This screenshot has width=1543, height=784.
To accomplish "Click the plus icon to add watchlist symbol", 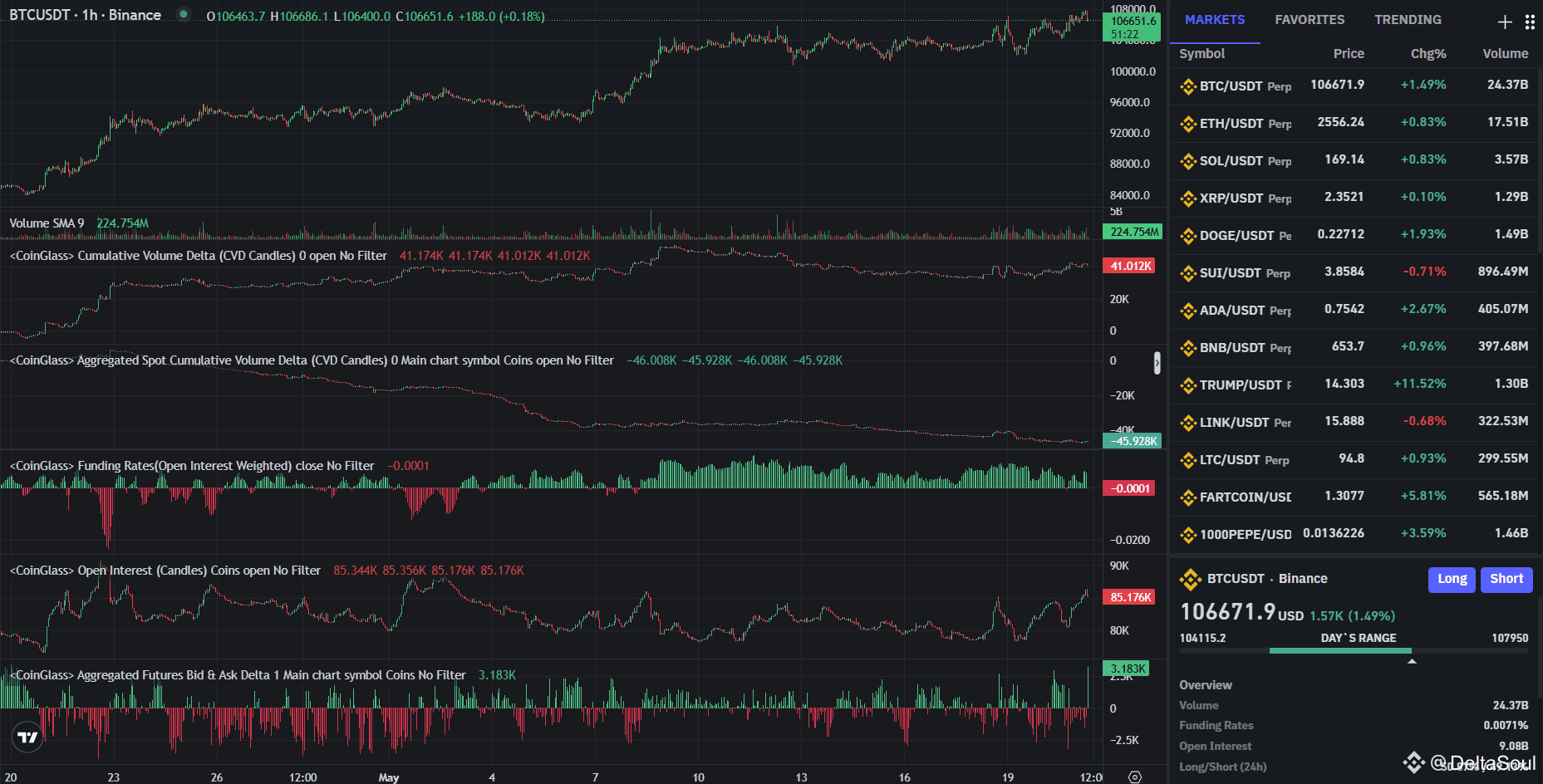I will coord(1504,21).
